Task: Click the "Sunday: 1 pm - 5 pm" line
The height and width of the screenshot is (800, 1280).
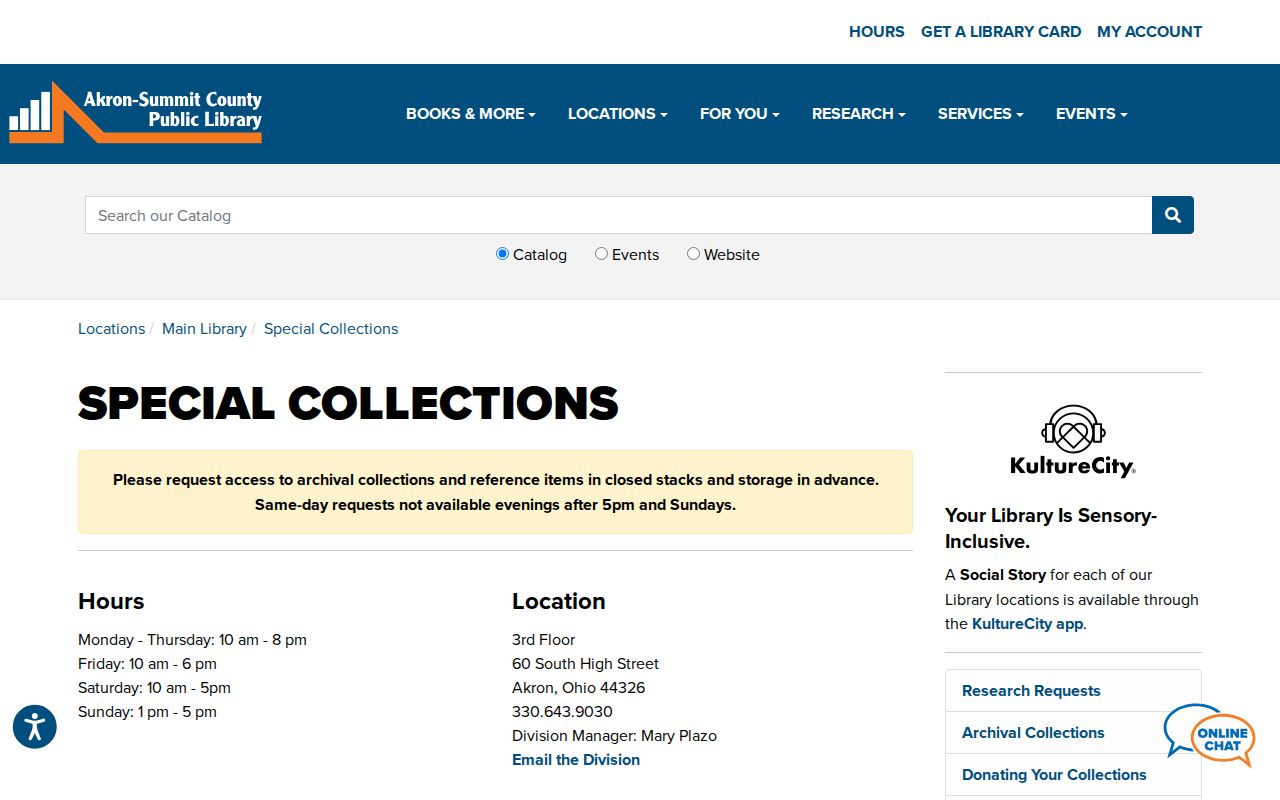Action: 147,712
